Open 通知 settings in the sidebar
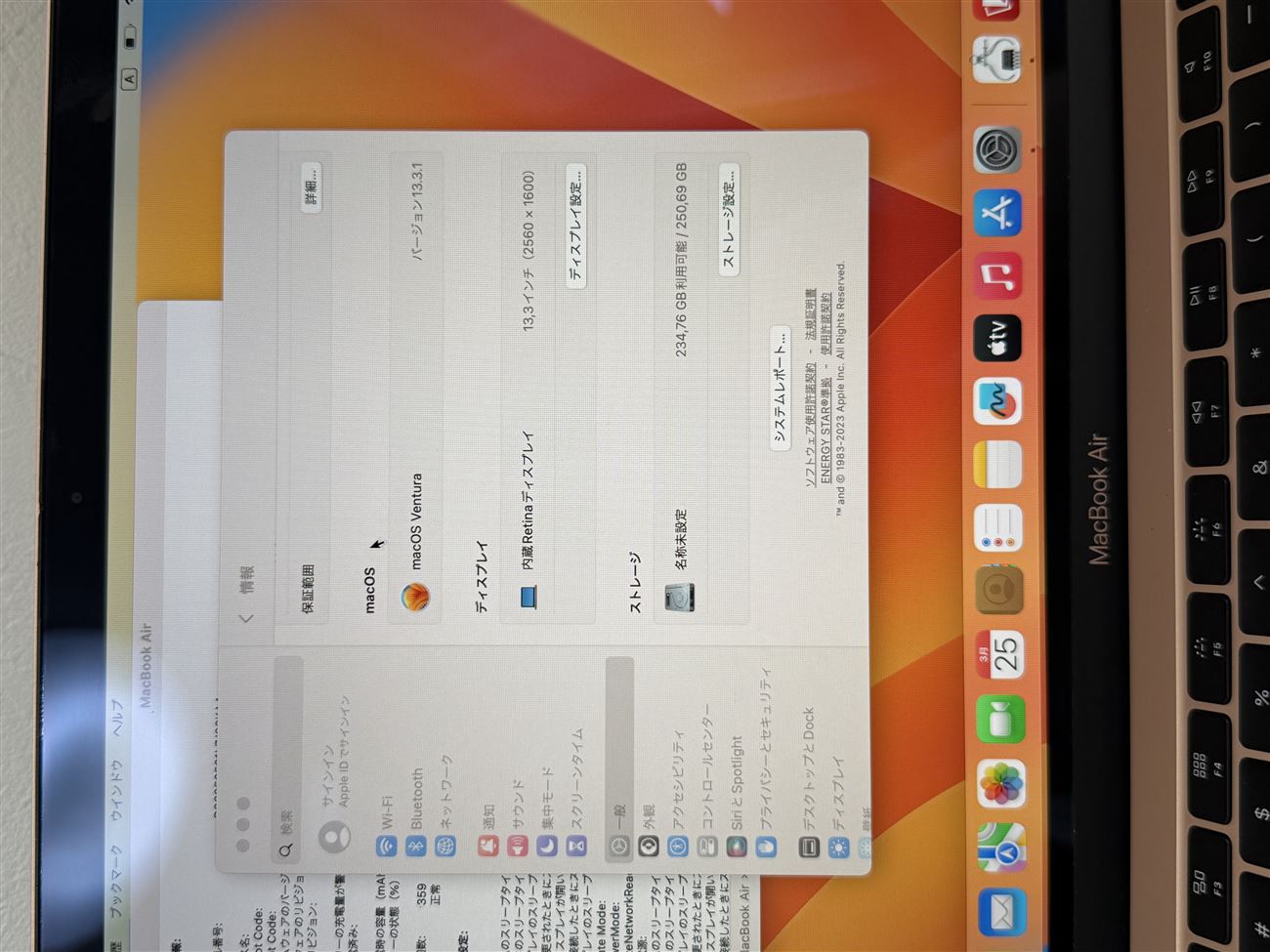 pos(488,830)
